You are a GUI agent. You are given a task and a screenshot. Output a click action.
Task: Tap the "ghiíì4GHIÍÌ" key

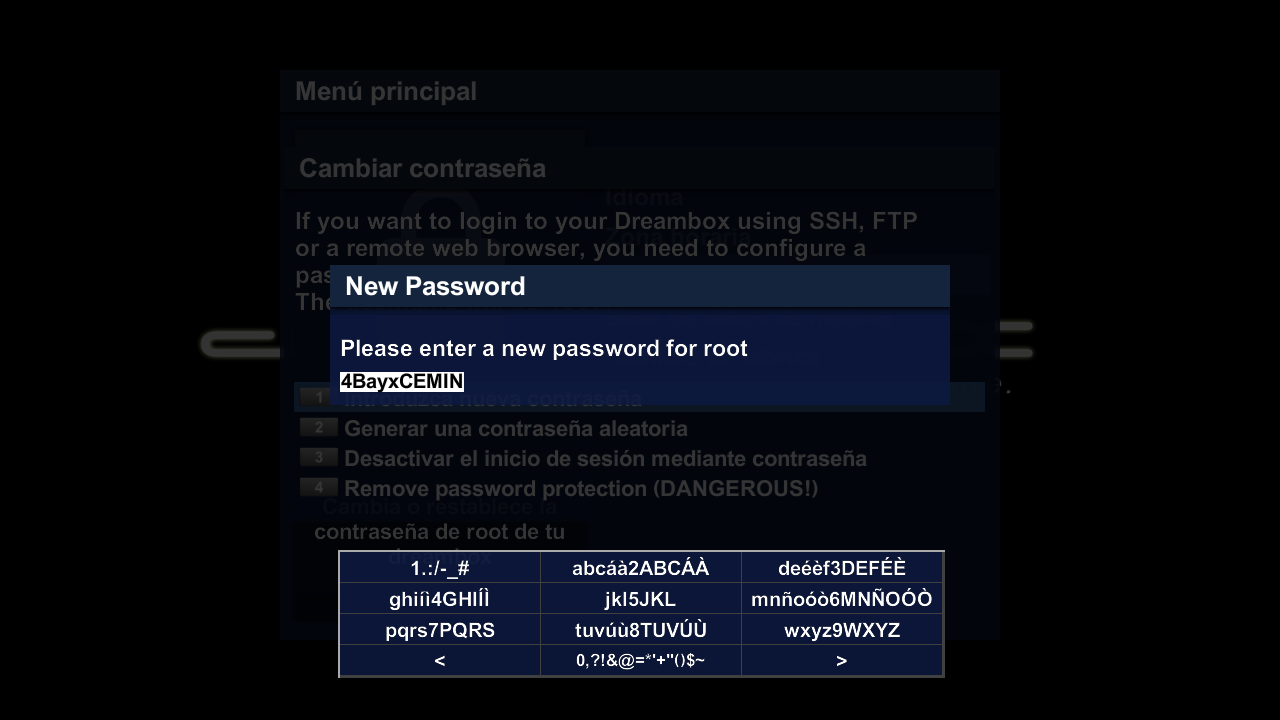pos(440,599)
